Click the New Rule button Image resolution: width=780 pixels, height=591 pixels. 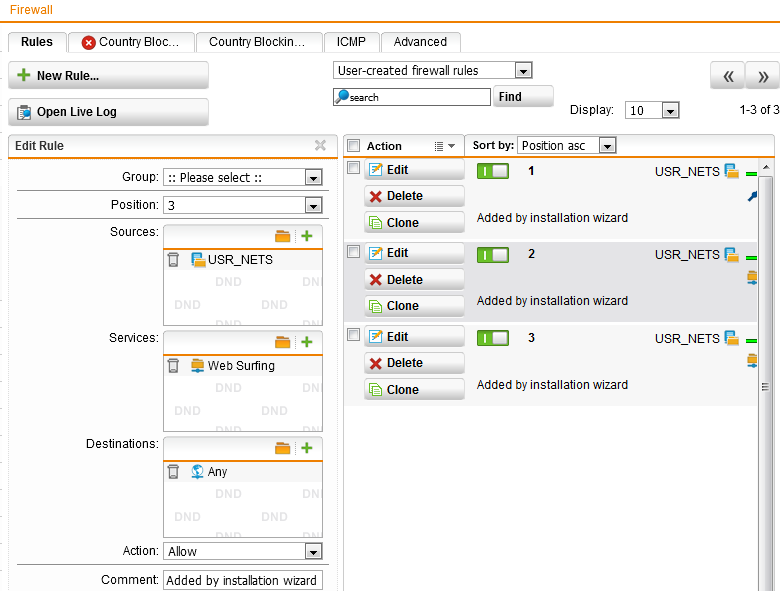point(108,76)
